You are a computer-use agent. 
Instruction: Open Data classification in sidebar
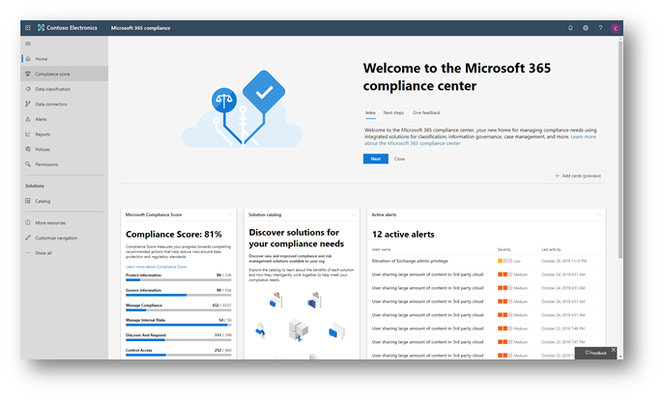tap(64, 89)
